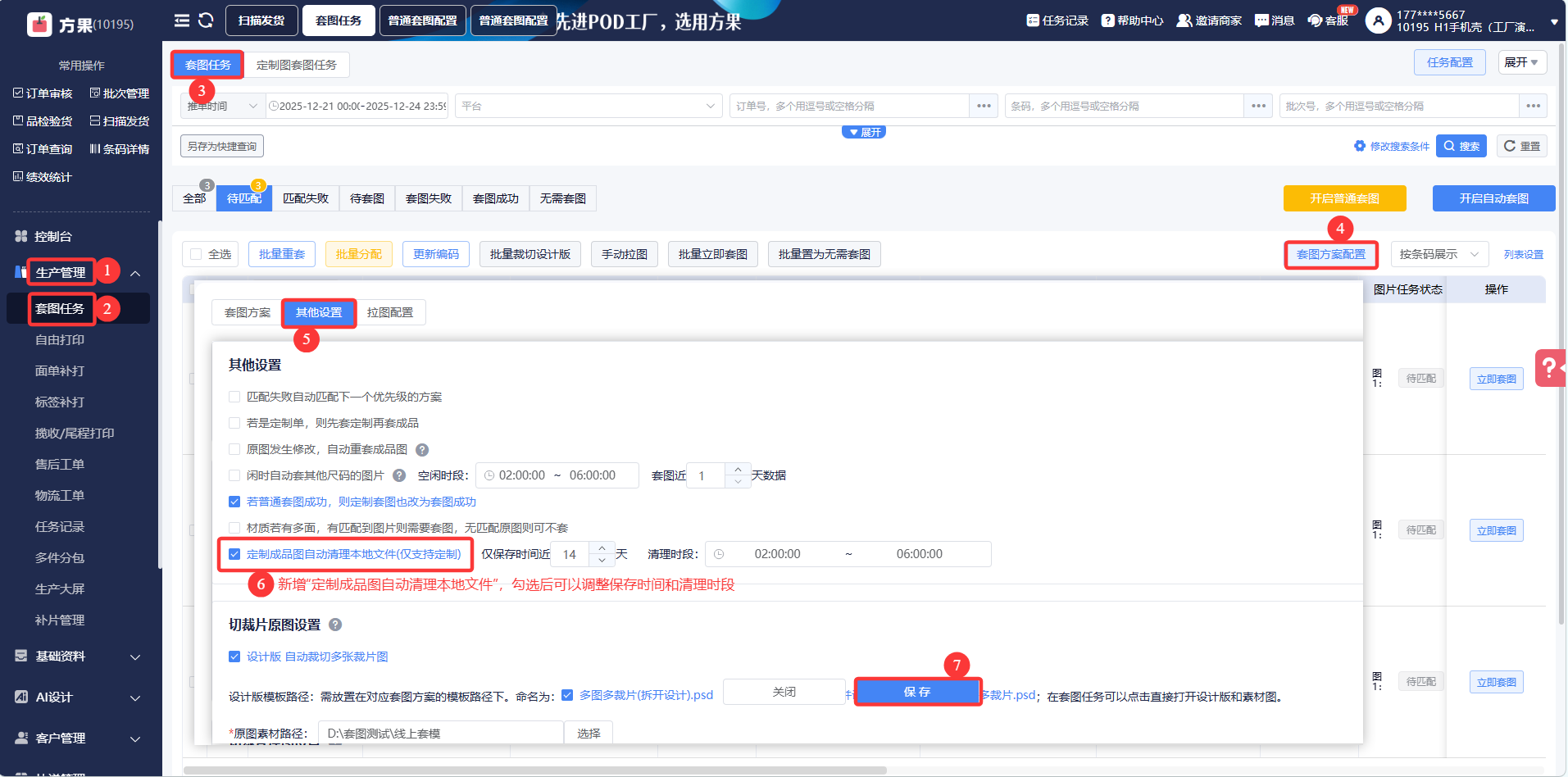Switch to the 定制图套图任务 tab

point(297,65)
